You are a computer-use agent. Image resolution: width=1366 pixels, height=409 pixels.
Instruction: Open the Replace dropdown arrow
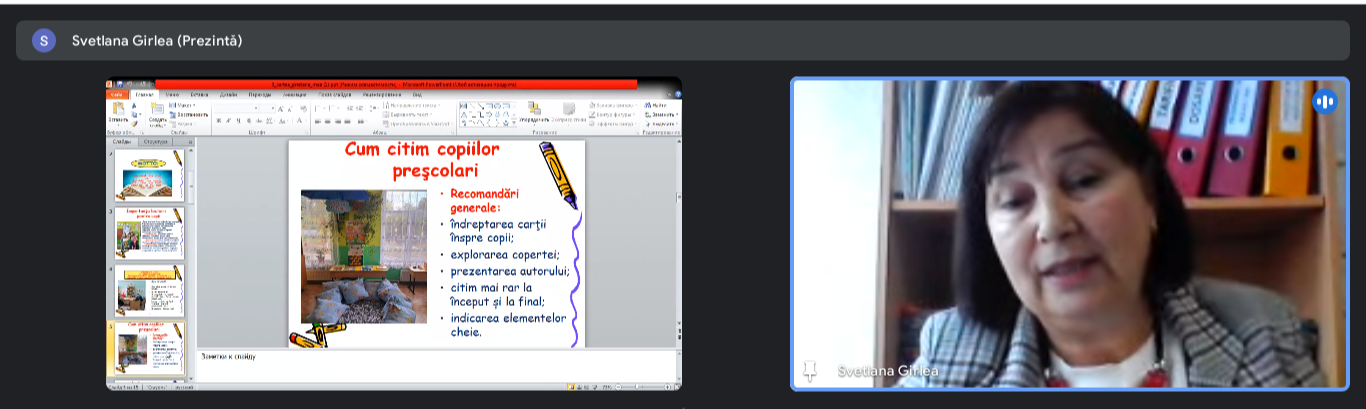677,114
